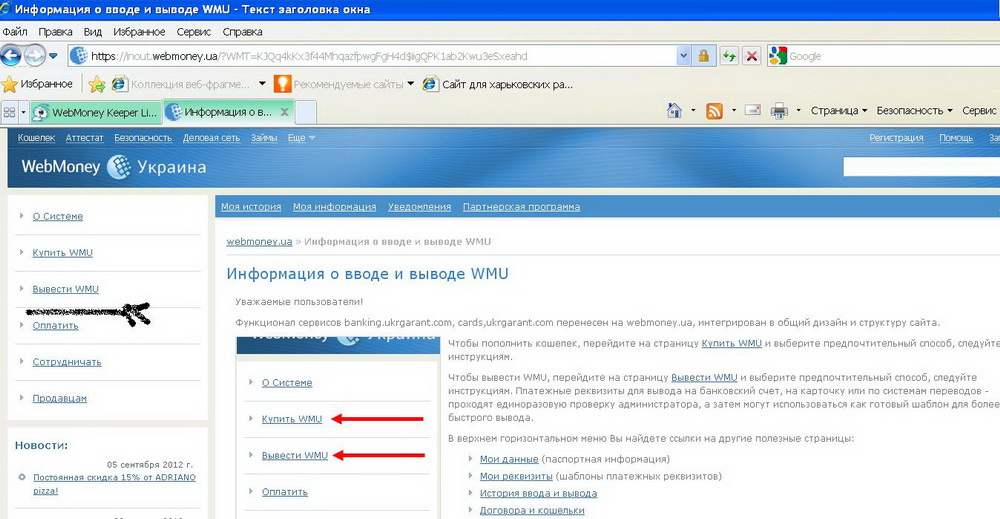Open Моя история tab
The image size is (1000, 519).
click(251, 207)
